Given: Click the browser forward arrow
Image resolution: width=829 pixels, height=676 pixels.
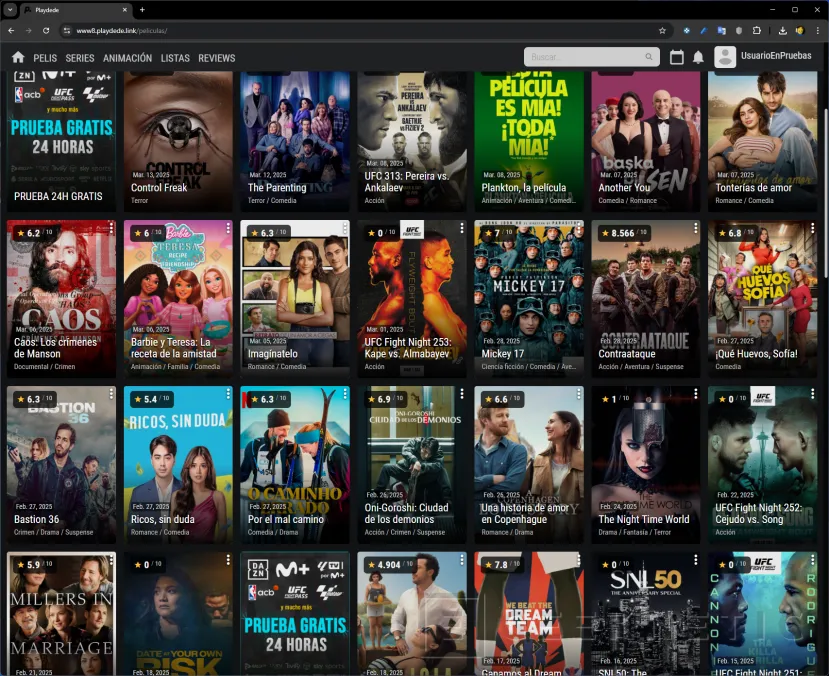Looking at the screenshot, I should click(29, 31).
